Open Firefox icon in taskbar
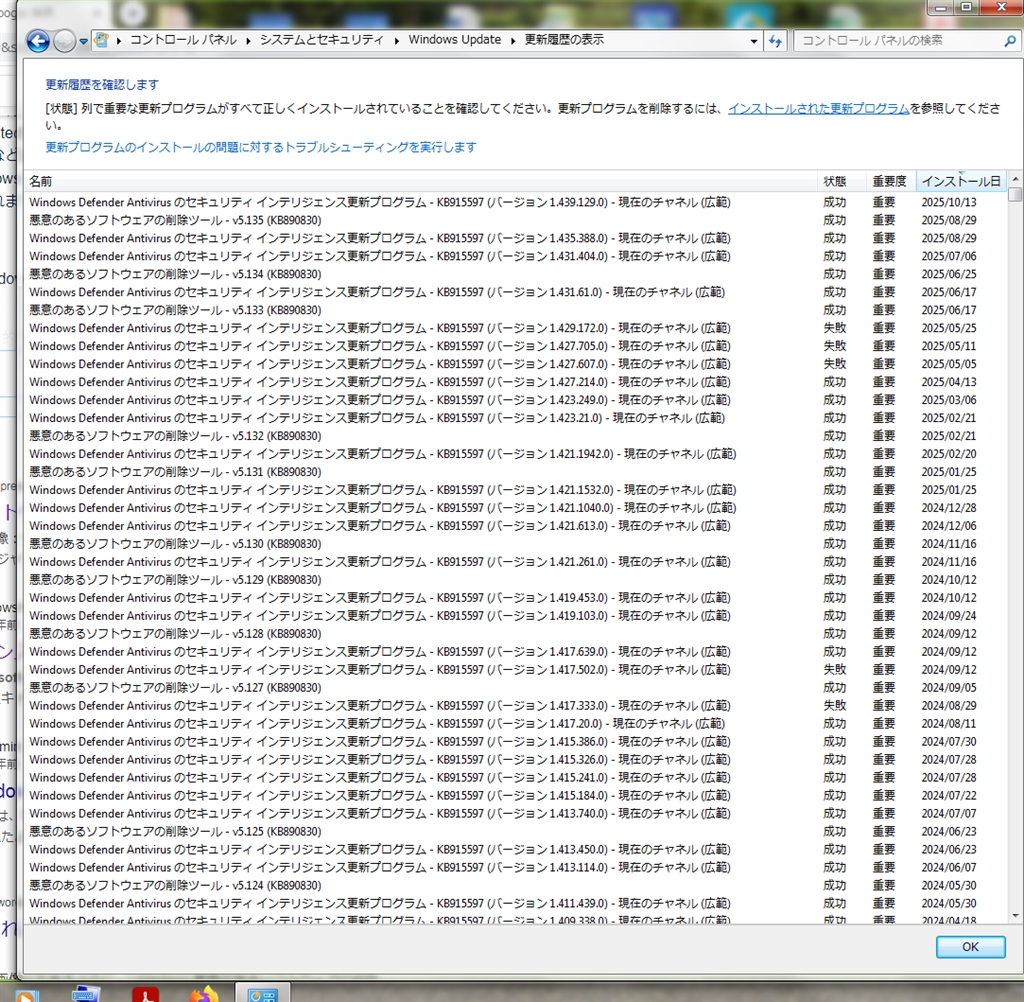1024x1002 pixels. click(204, 994)
